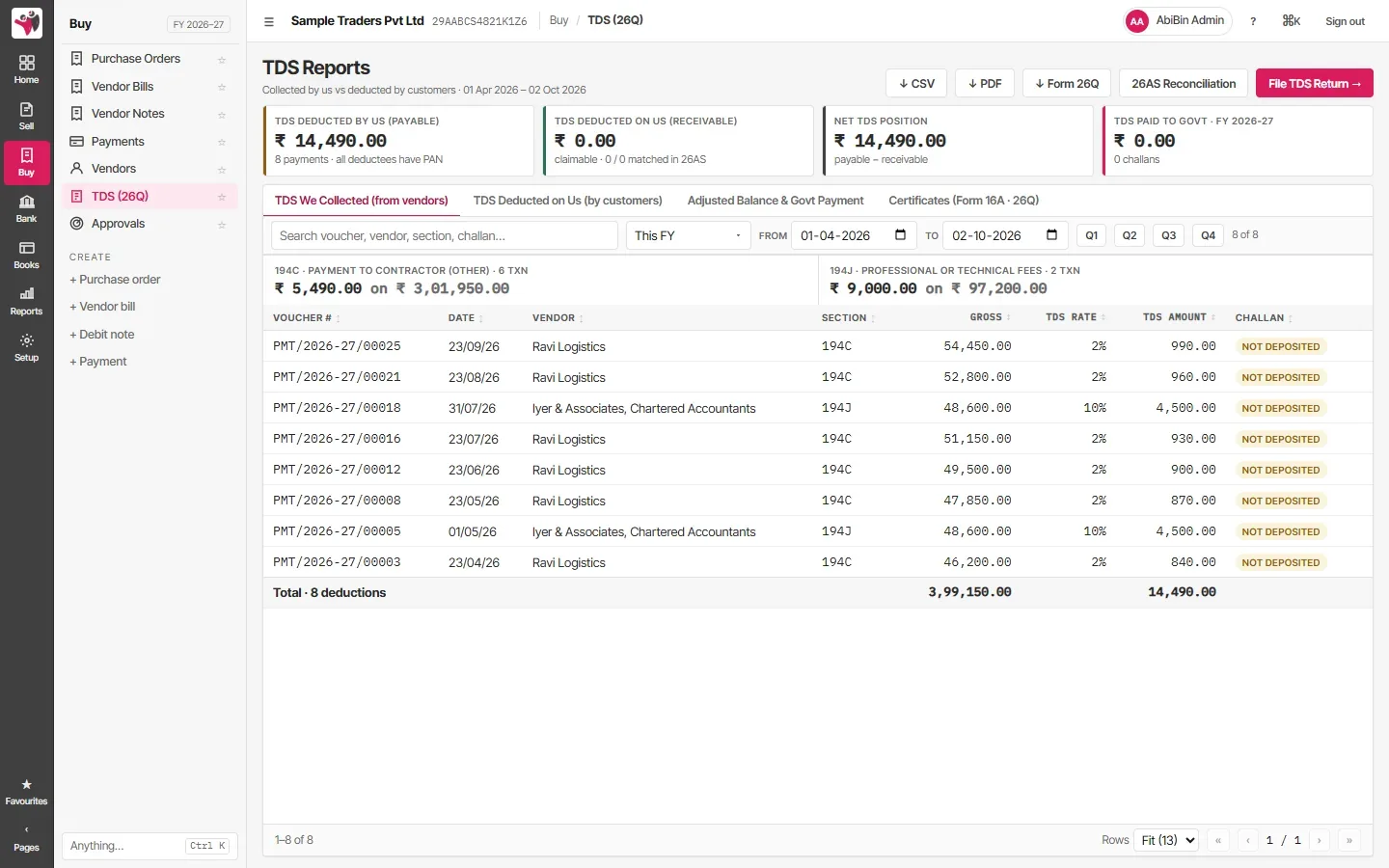Open the Pages navigation at sidebar bottom

(x=26, y=838)
